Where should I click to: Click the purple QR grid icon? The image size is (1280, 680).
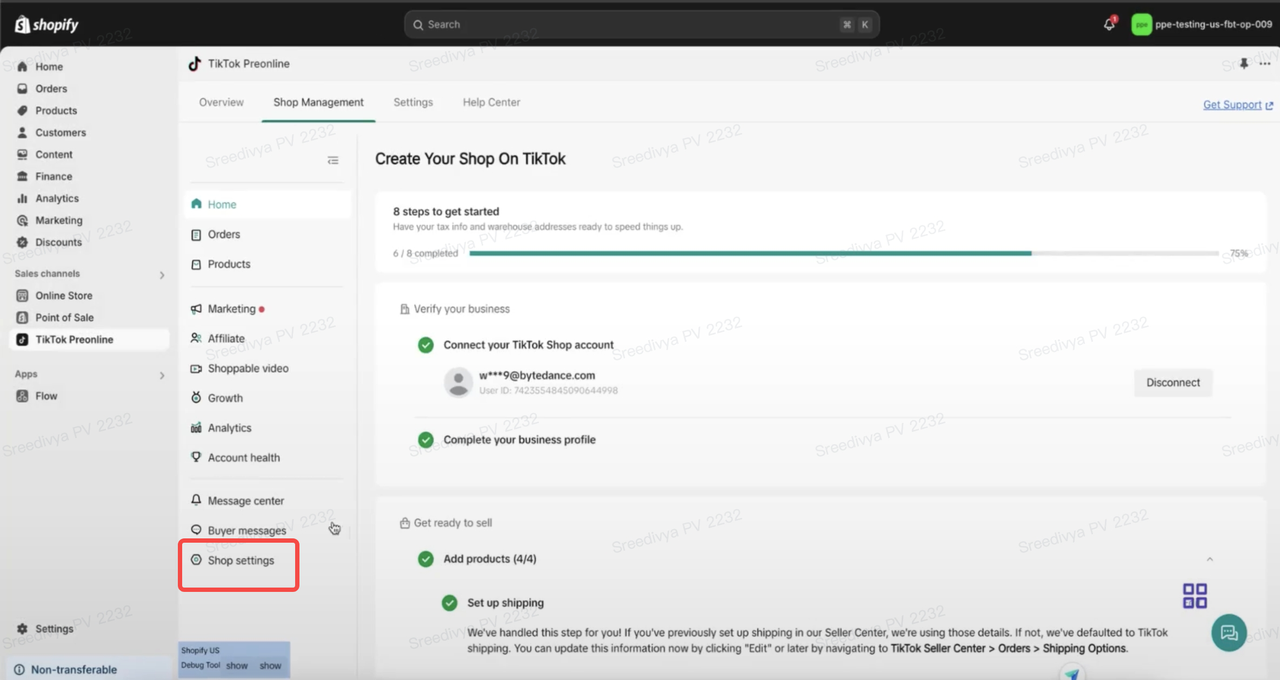pyautogui.click(x=1195, y=596)
